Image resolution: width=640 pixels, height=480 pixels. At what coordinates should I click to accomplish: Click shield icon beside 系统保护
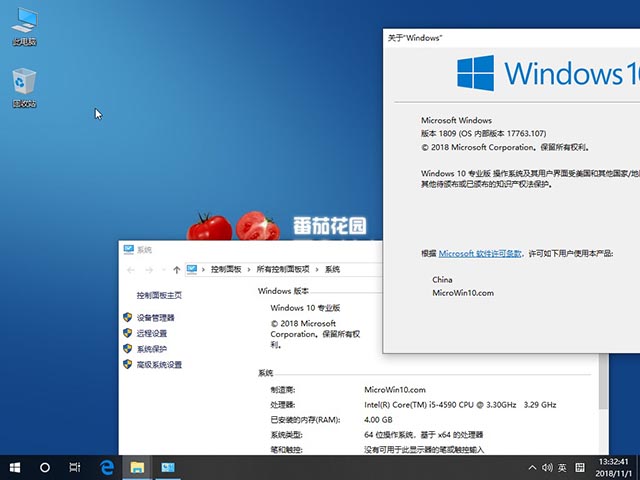(x=128, y=348)
